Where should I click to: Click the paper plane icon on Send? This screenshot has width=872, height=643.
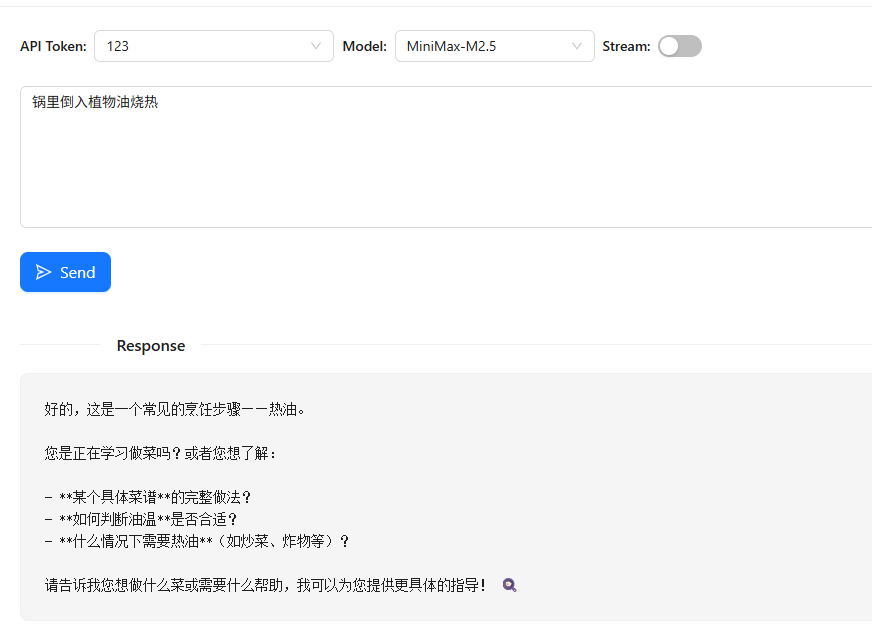[43, 272]
